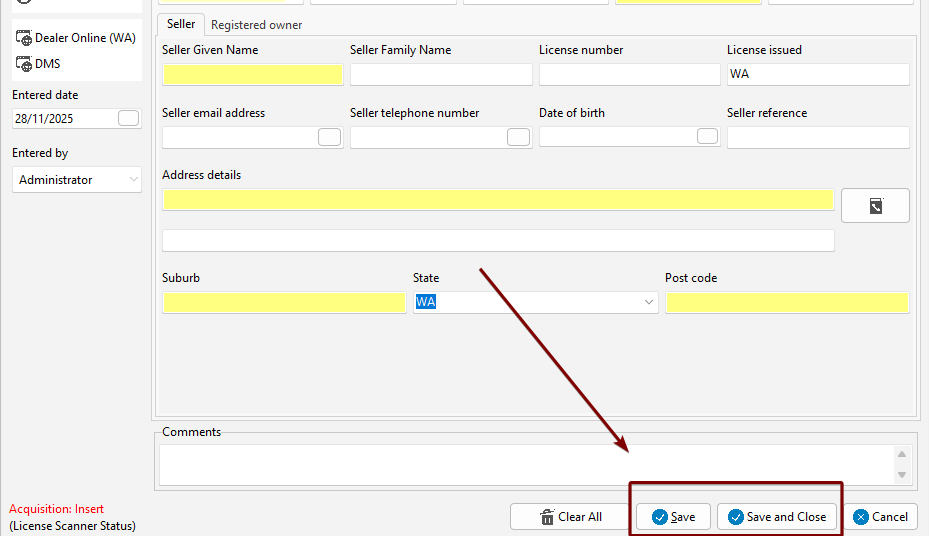Click the Seller telephone number action button
This screenshot has width=929, height=536.
(518, 137)
